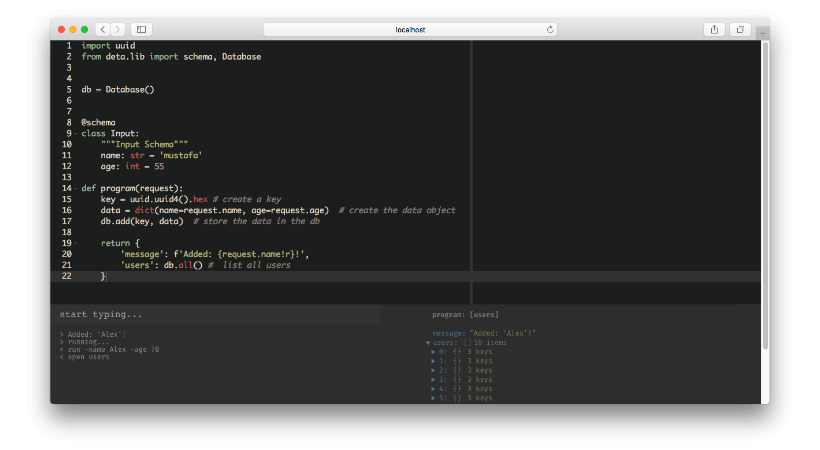Go back with the browser back arrow
Image resolution: width=820 pixels, height=450 pixels.
pyautogui.click(x=103, y=29)
